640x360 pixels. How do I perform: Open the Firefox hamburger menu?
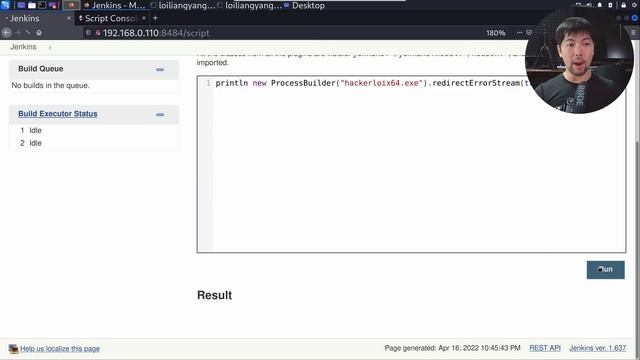[x=633, y=33]
